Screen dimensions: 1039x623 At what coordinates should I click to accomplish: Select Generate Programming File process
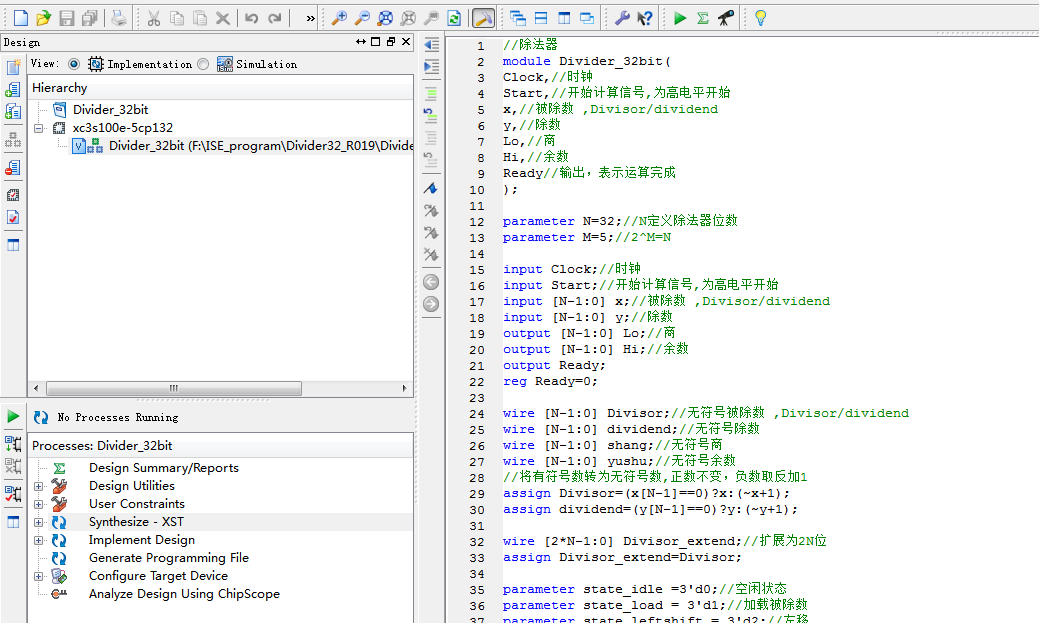pyautogui.click(x=168, y=558)
